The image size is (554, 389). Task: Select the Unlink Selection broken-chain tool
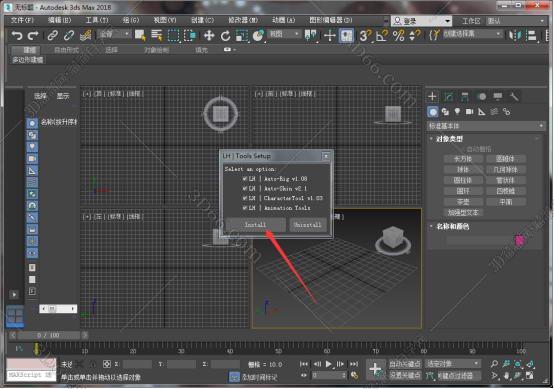pyautogui.click(x=69, y=35)
